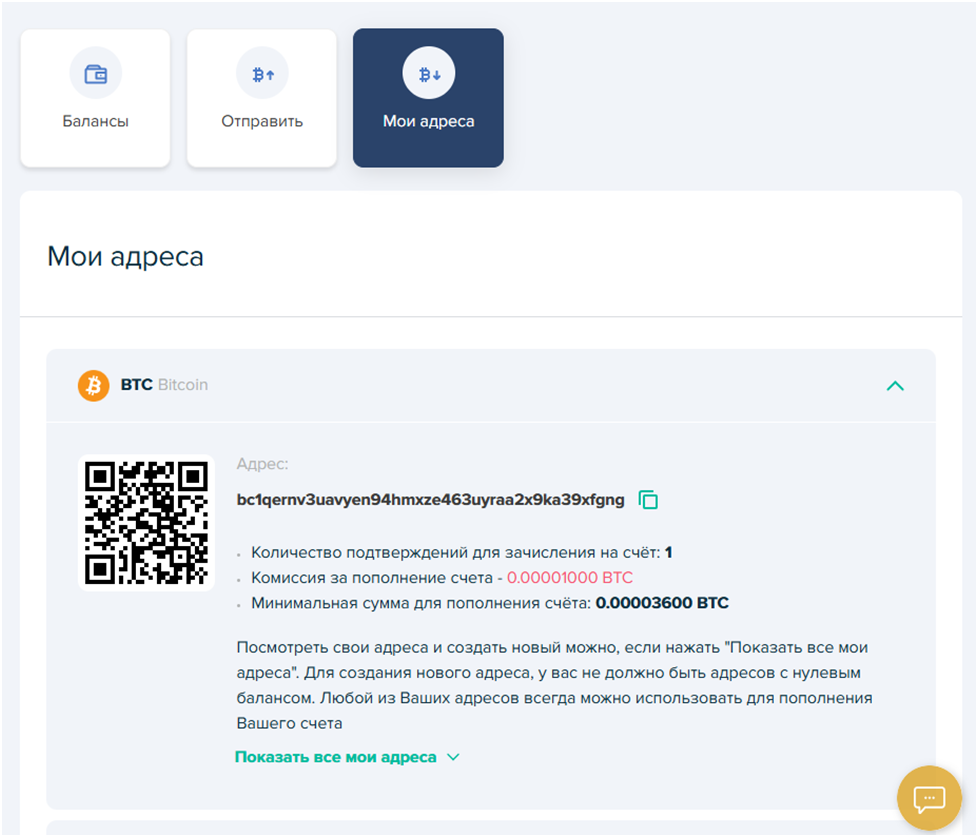Open the live chat bubble icon
Image resolution: width=978 pixels, height=837 pixels.
coord(929,798)
